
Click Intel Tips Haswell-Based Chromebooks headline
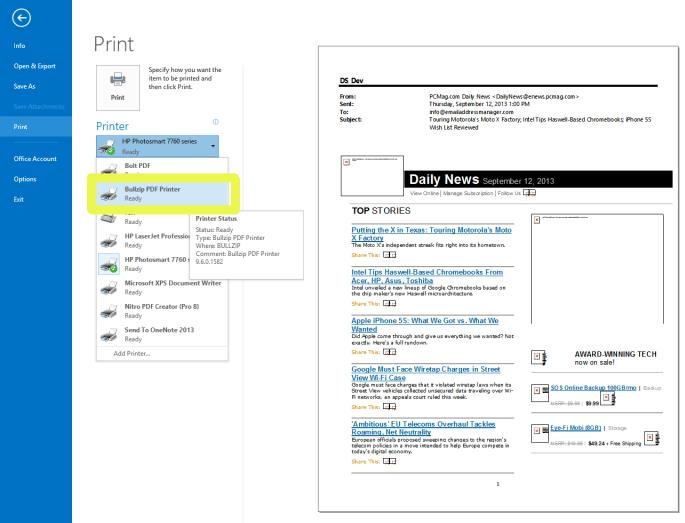(x=427, y=276)
